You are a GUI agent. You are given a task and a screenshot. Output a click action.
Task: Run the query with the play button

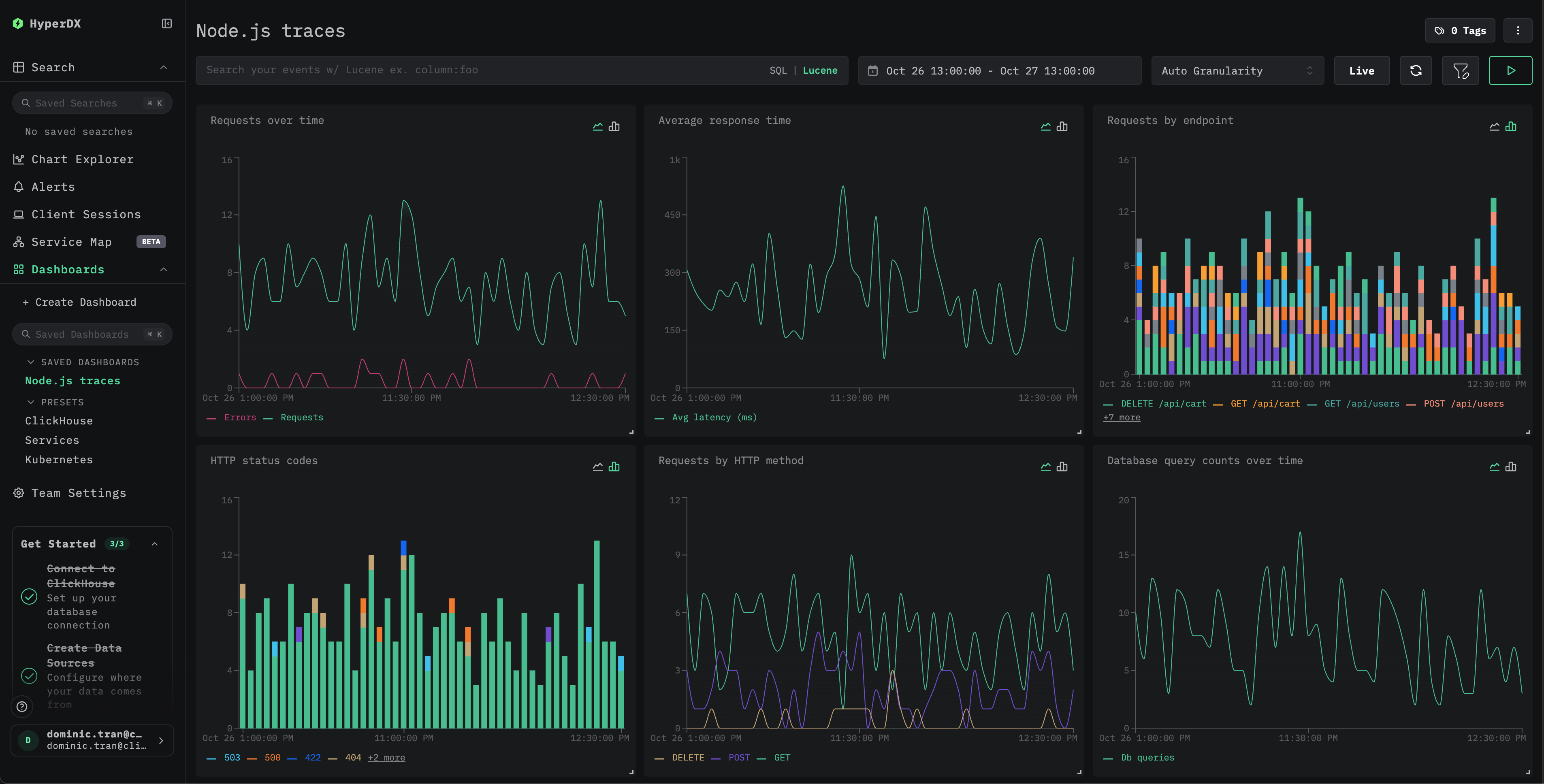1510,70
